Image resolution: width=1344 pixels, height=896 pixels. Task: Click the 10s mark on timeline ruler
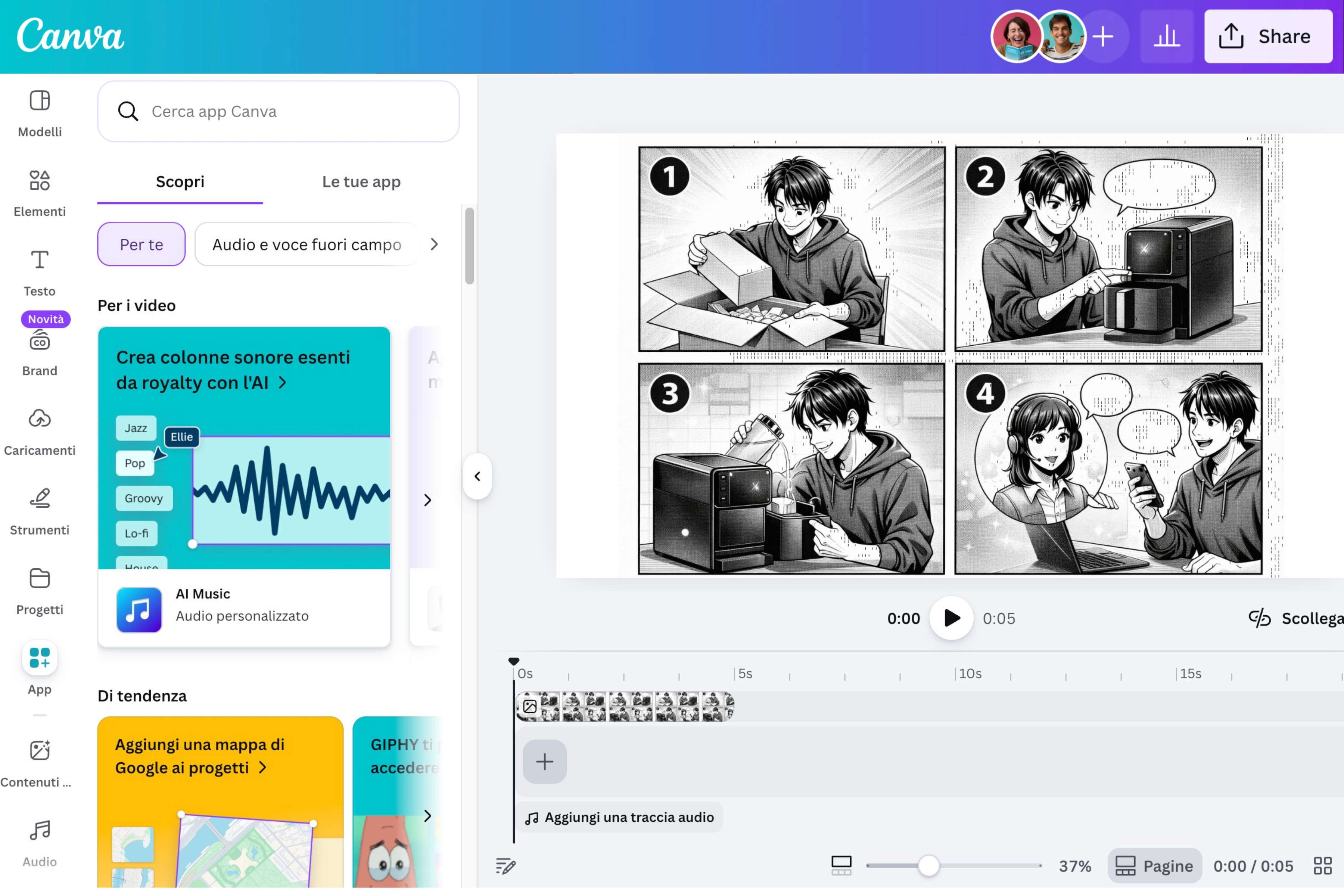970,673
